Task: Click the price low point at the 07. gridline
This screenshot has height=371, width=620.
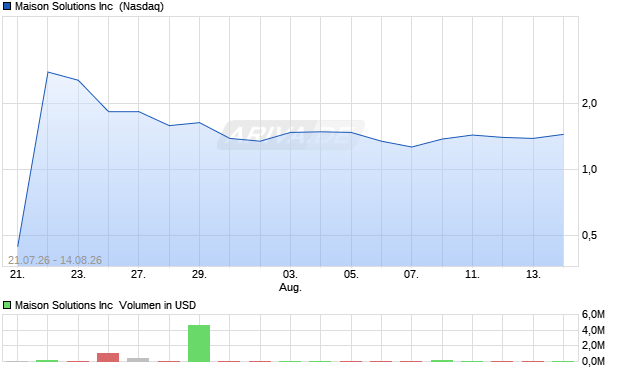Action: 412,147
